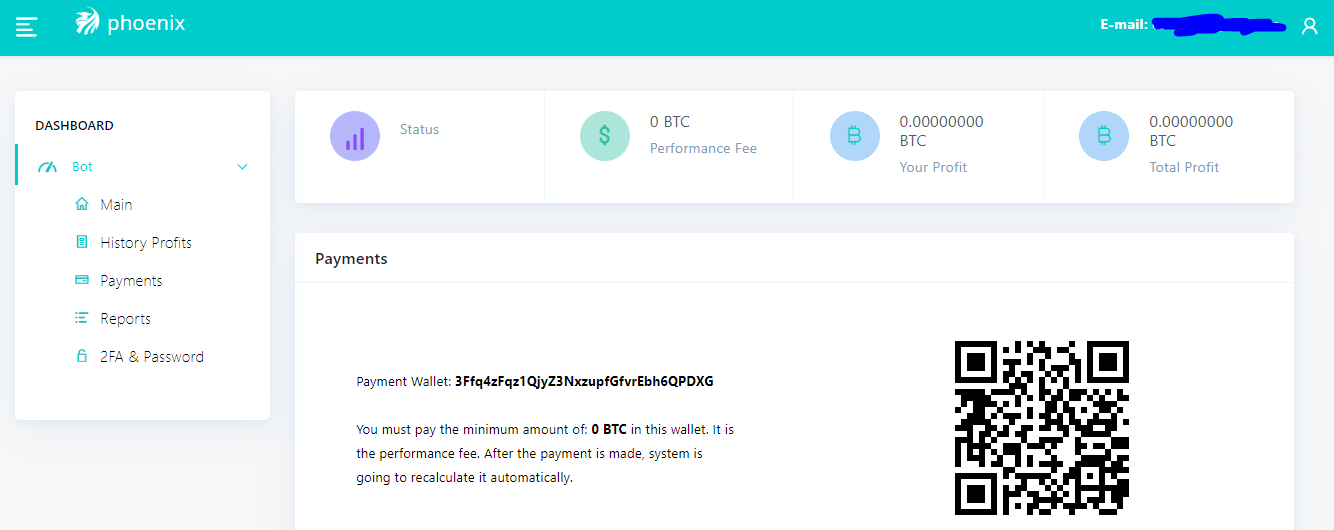Click the 0 BTC performance fee value
This screenshot has width=1334, height=530.
coord(670,121)
